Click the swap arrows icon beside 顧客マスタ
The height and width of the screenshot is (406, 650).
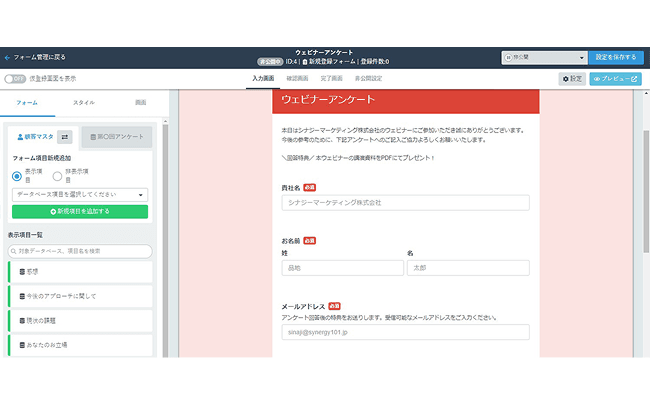pos(65,137)
